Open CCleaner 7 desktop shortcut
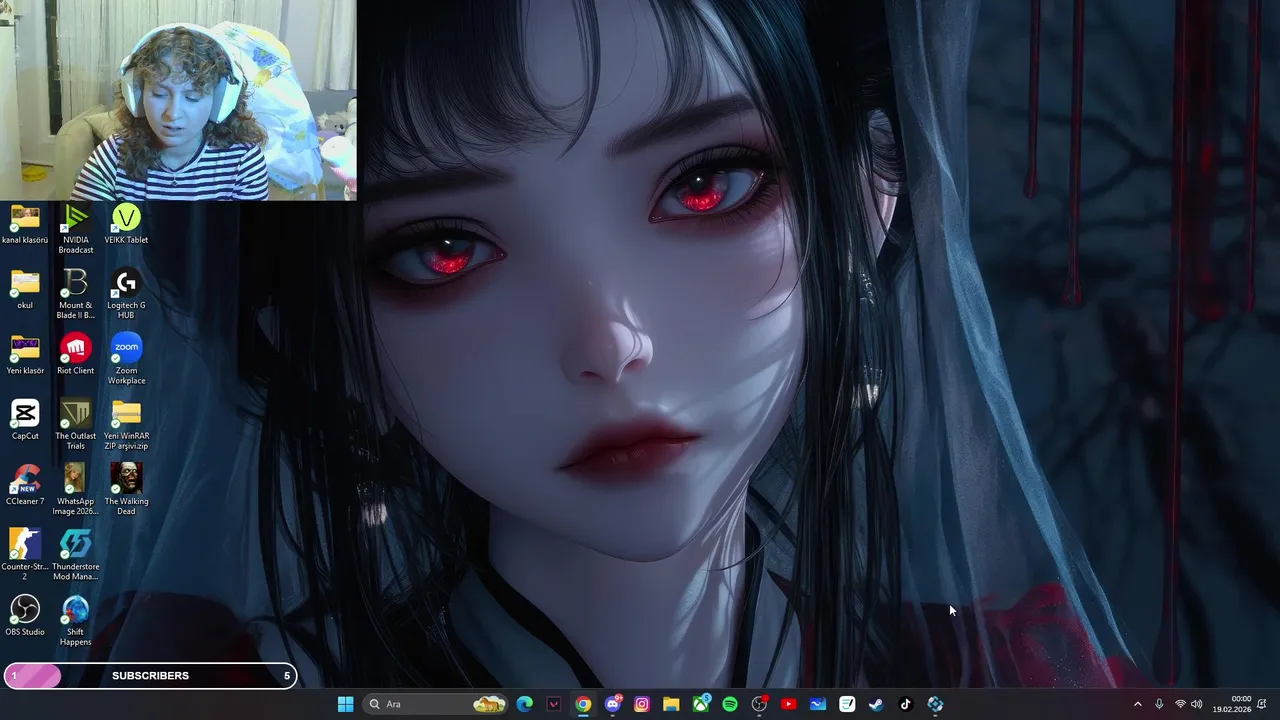Image resolution: width=1280 pixels, height=720 pixels. pos(25,486)
